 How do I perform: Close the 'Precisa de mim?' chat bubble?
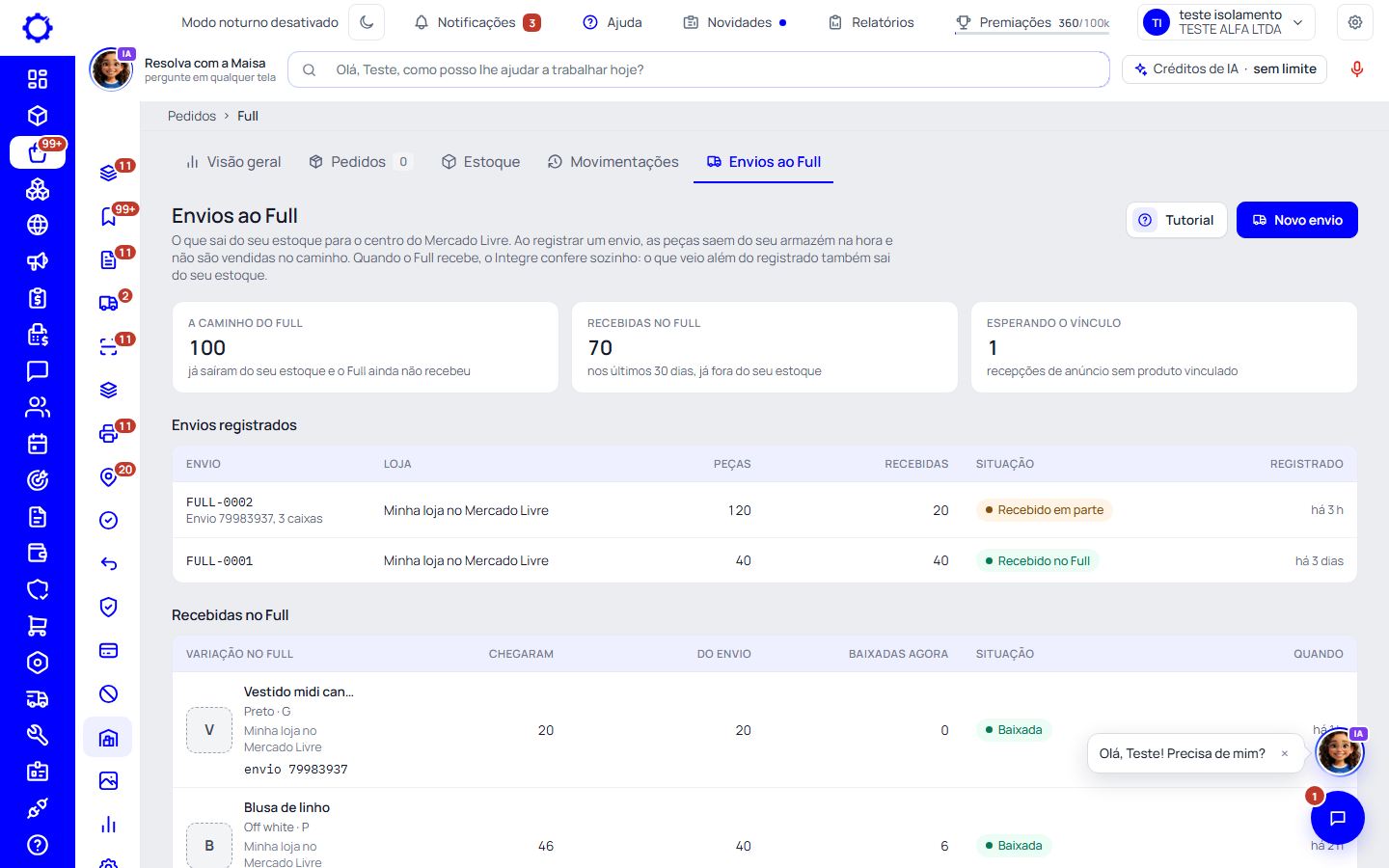[1285, 754]
